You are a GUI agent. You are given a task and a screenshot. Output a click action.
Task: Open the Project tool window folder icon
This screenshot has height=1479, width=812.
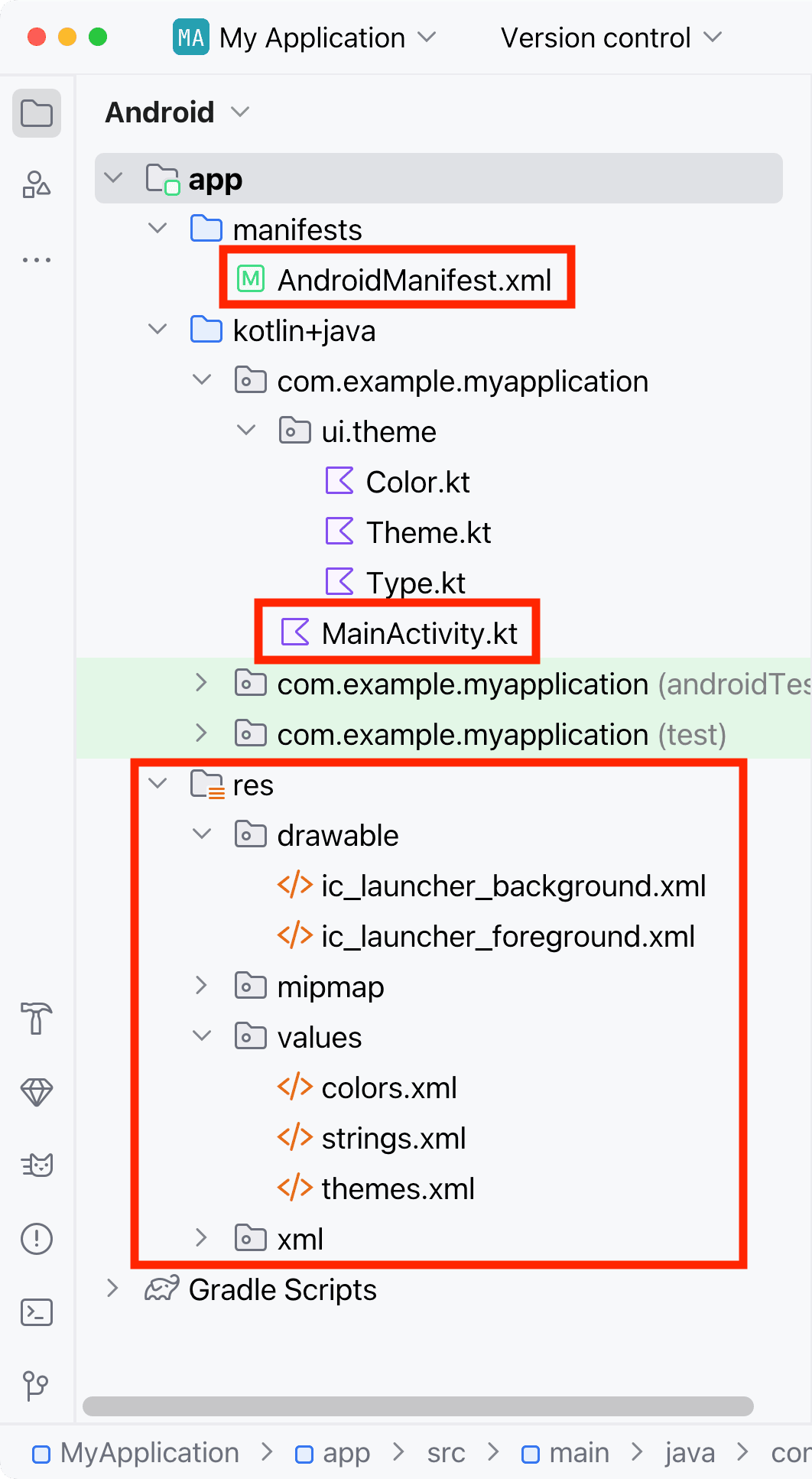tap(37, 113)
